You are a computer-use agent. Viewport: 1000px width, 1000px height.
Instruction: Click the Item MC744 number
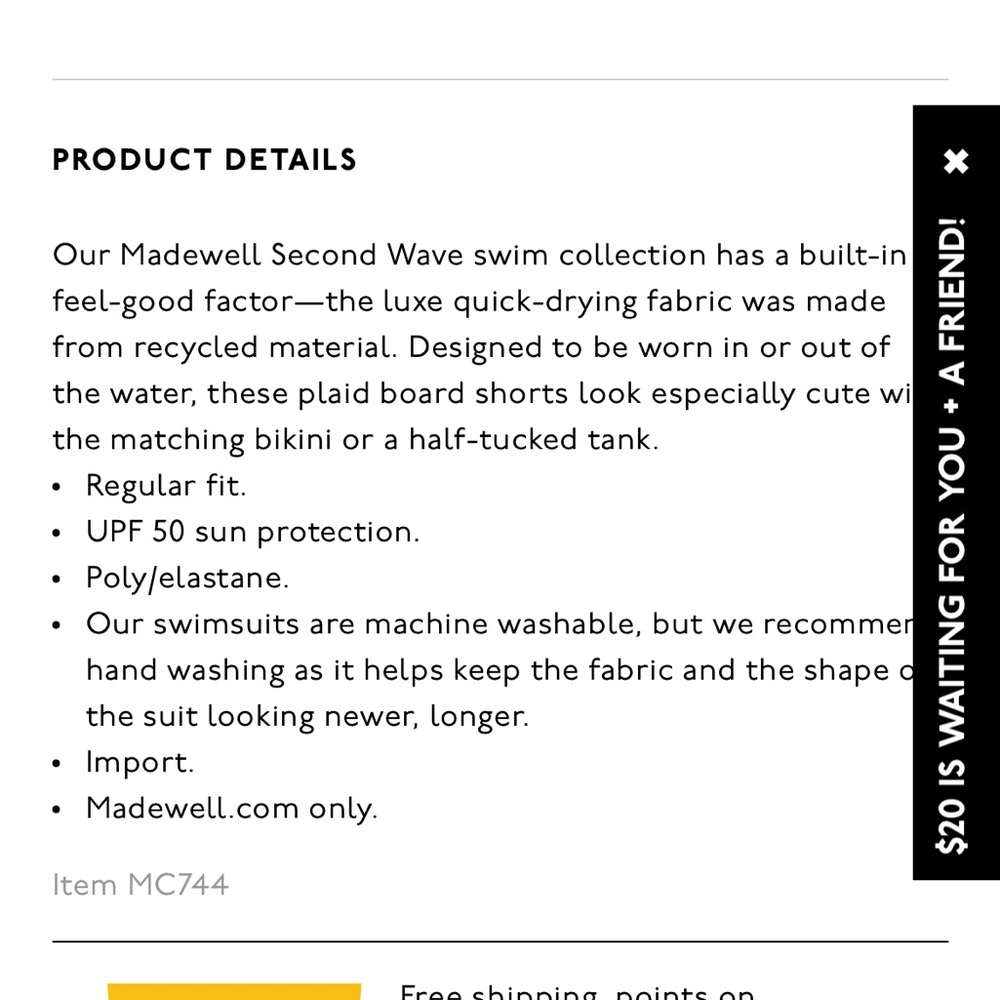click(140, 885)
